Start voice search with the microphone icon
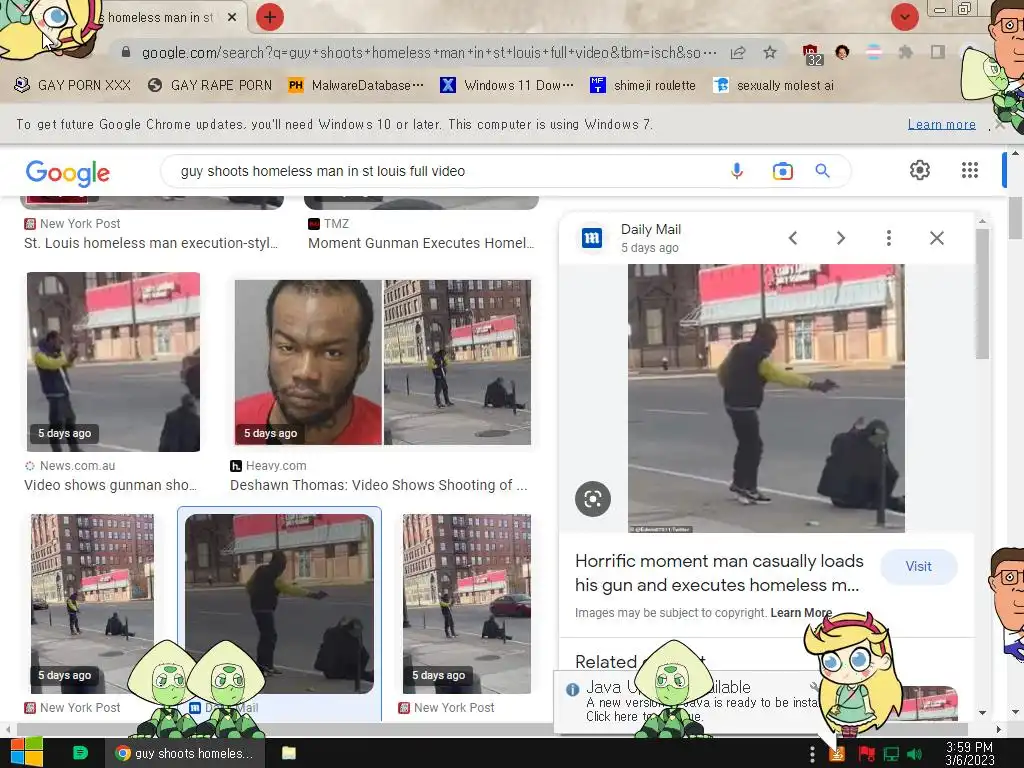The height and width of the screenshot is (768, 1024). [737, 171]
